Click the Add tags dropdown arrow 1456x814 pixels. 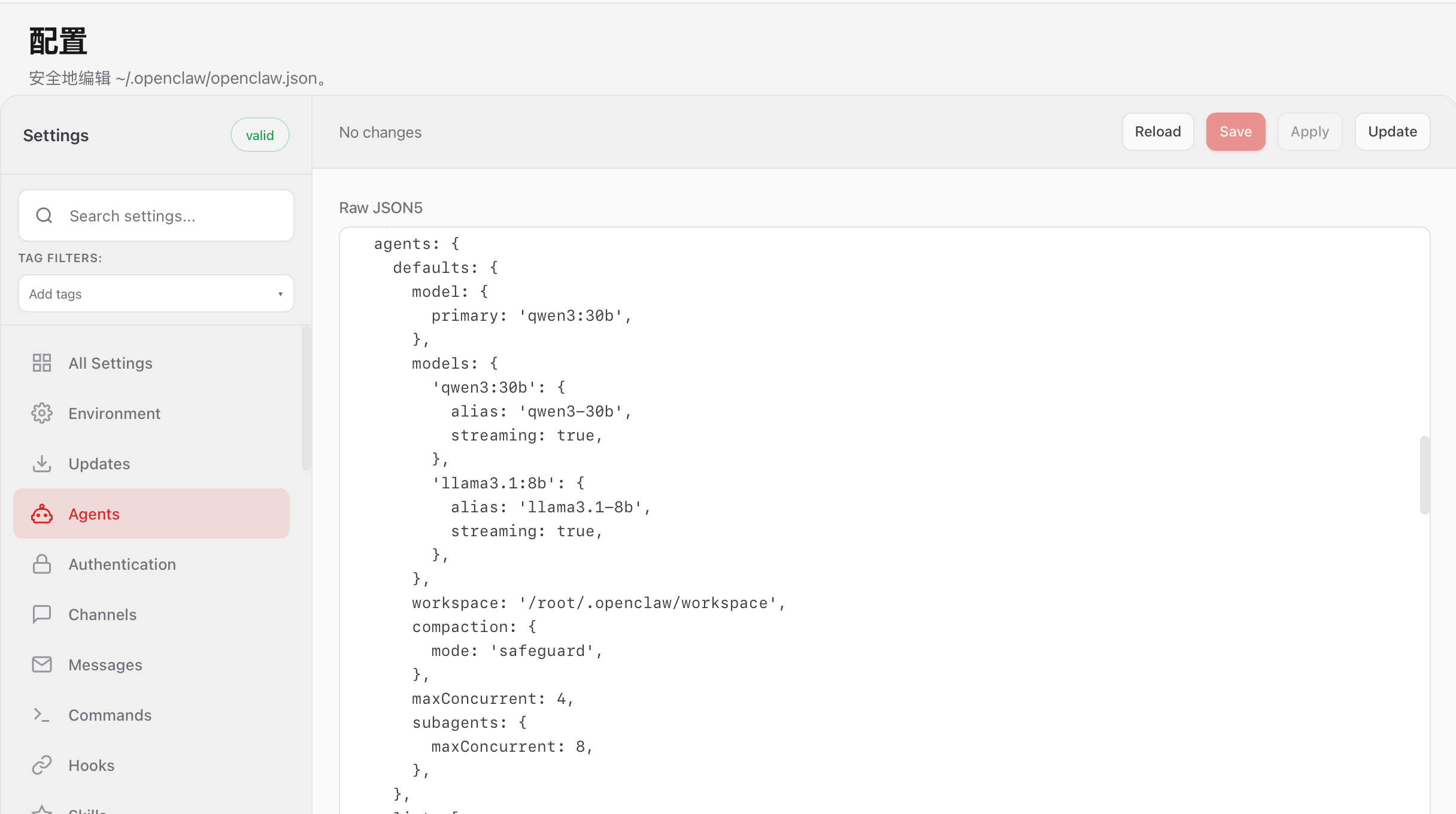click(280, 294)
